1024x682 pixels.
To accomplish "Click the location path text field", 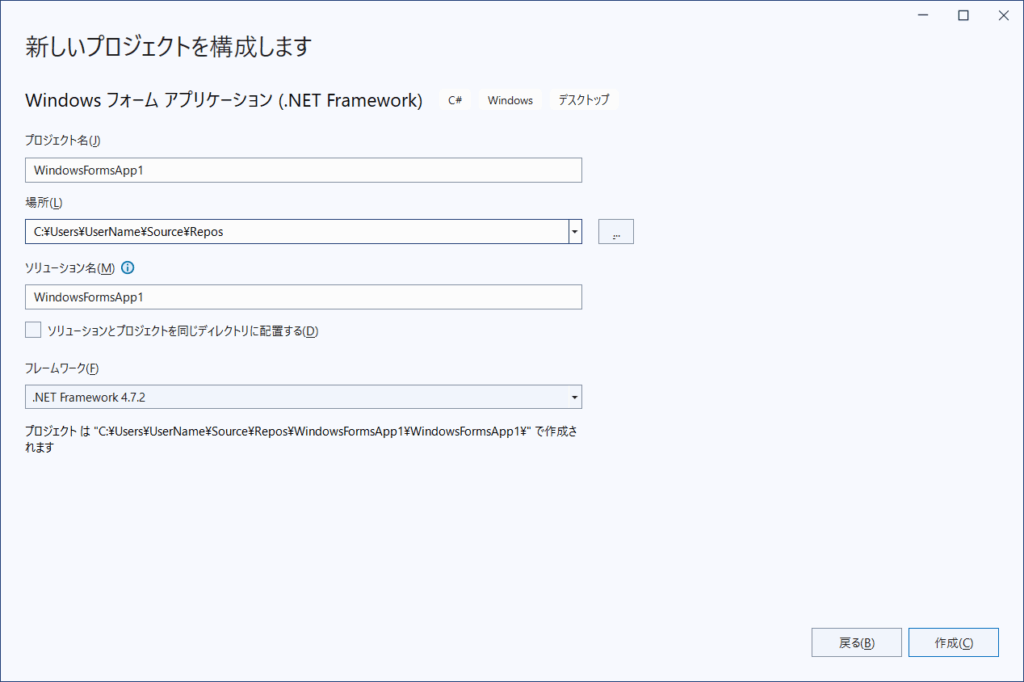I will click(297, 232).
